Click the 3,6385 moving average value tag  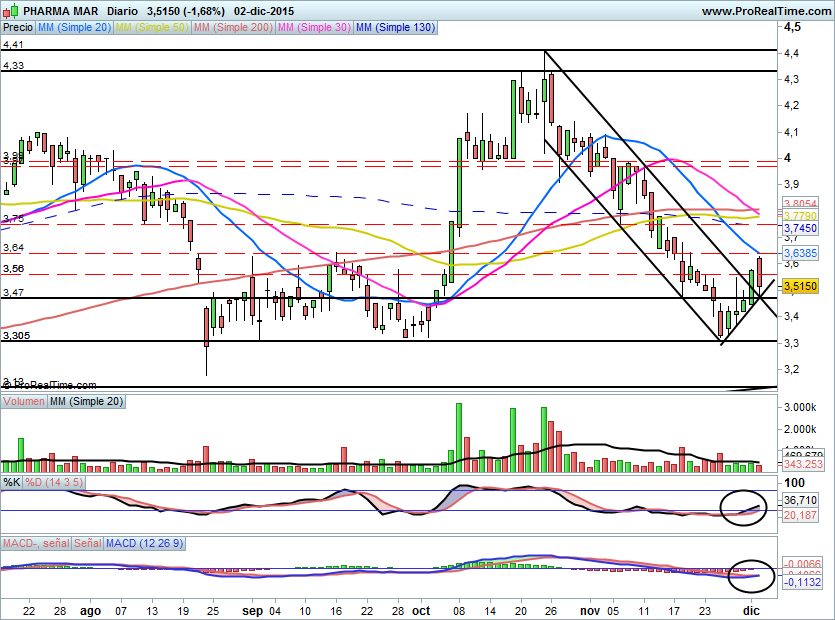(x=800, y=252)
